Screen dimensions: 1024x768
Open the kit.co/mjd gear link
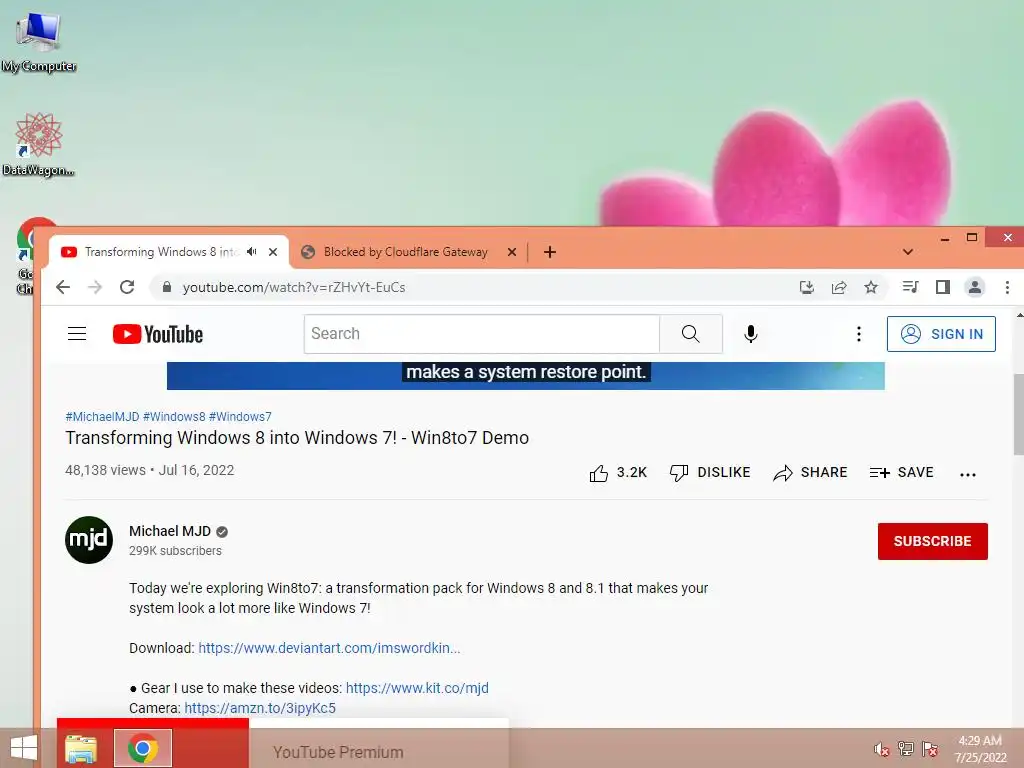[x=417, y=688]
